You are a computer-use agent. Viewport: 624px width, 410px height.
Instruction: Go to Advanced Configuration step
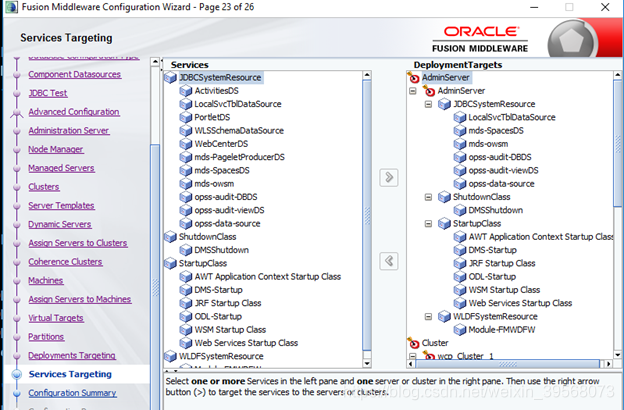click(x=74, y=112)
